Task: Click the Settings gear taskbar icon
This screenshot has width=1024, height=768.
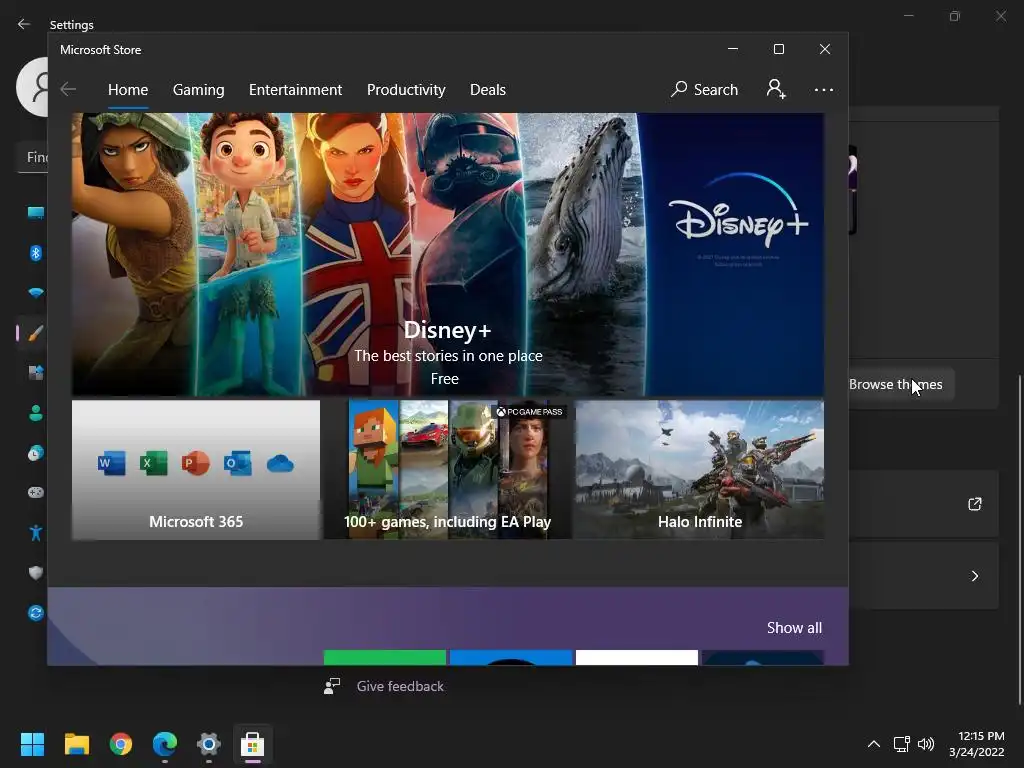Action: tap(209, 744)
